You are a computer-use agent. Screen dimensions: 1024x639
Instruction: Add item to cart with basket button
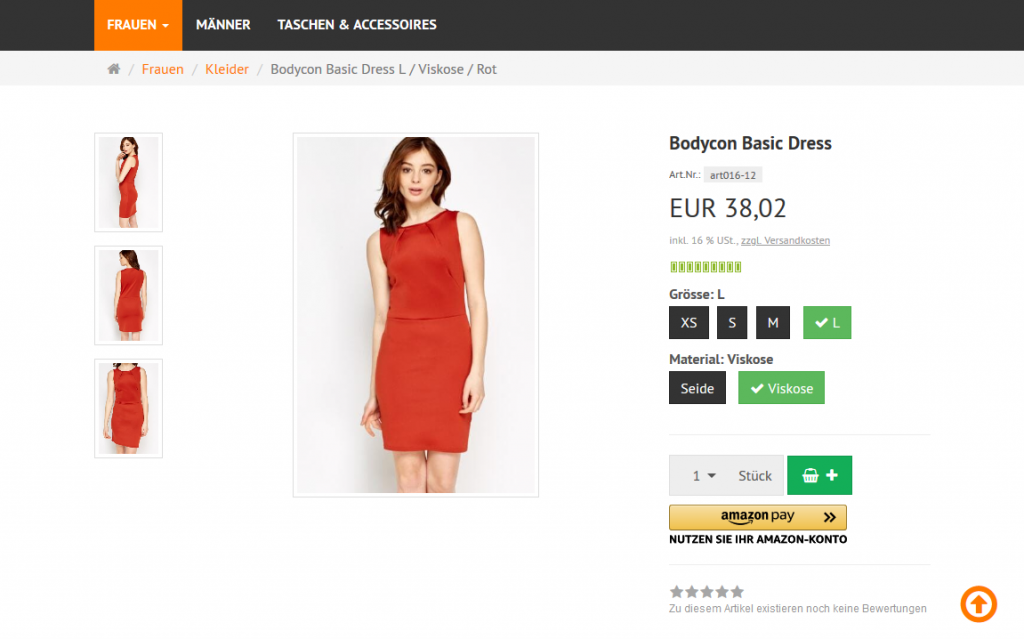pyautogui.click(x=819, y=476)
